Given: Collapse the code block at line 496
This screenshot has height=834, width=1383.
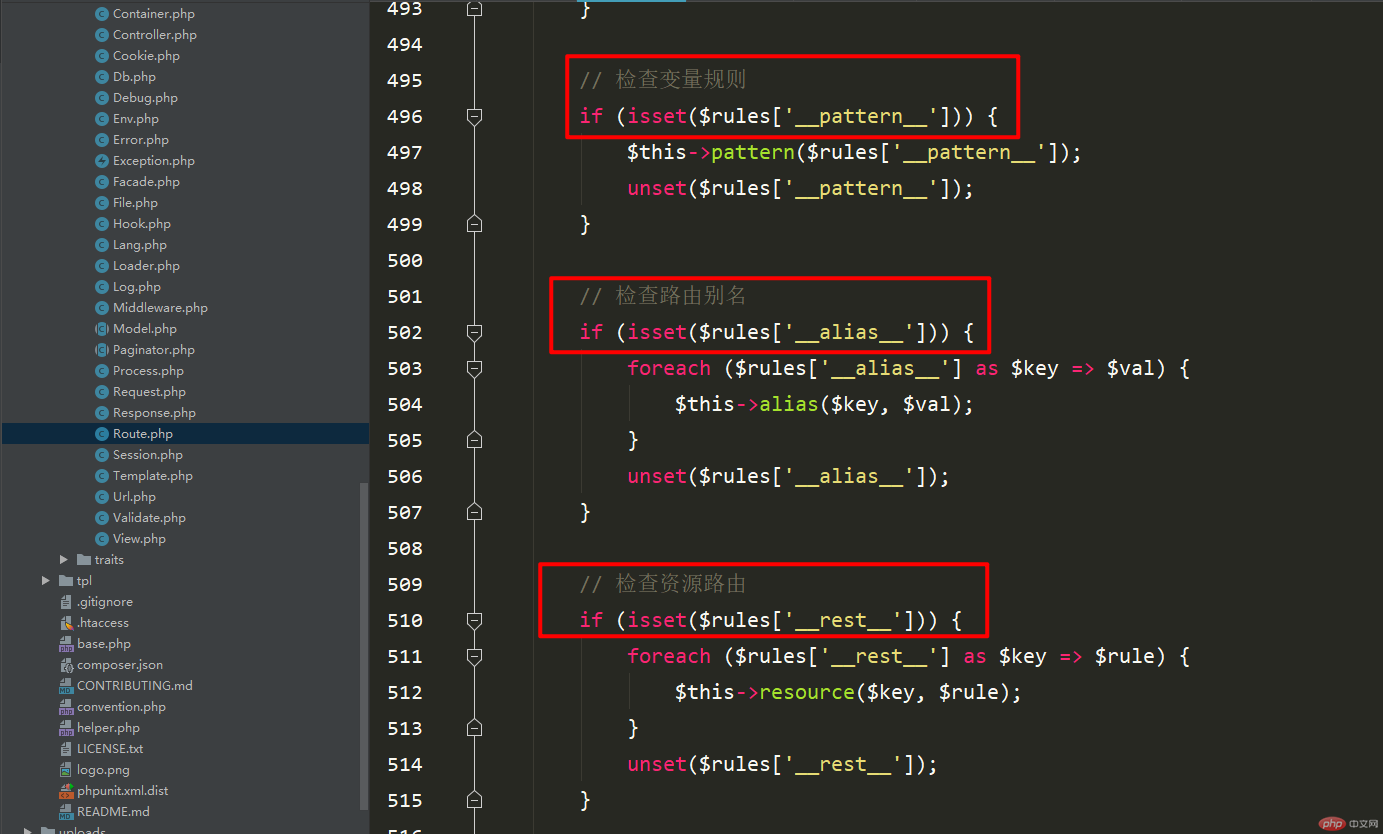Looking at the screenshot, I should tap(475, 117).
